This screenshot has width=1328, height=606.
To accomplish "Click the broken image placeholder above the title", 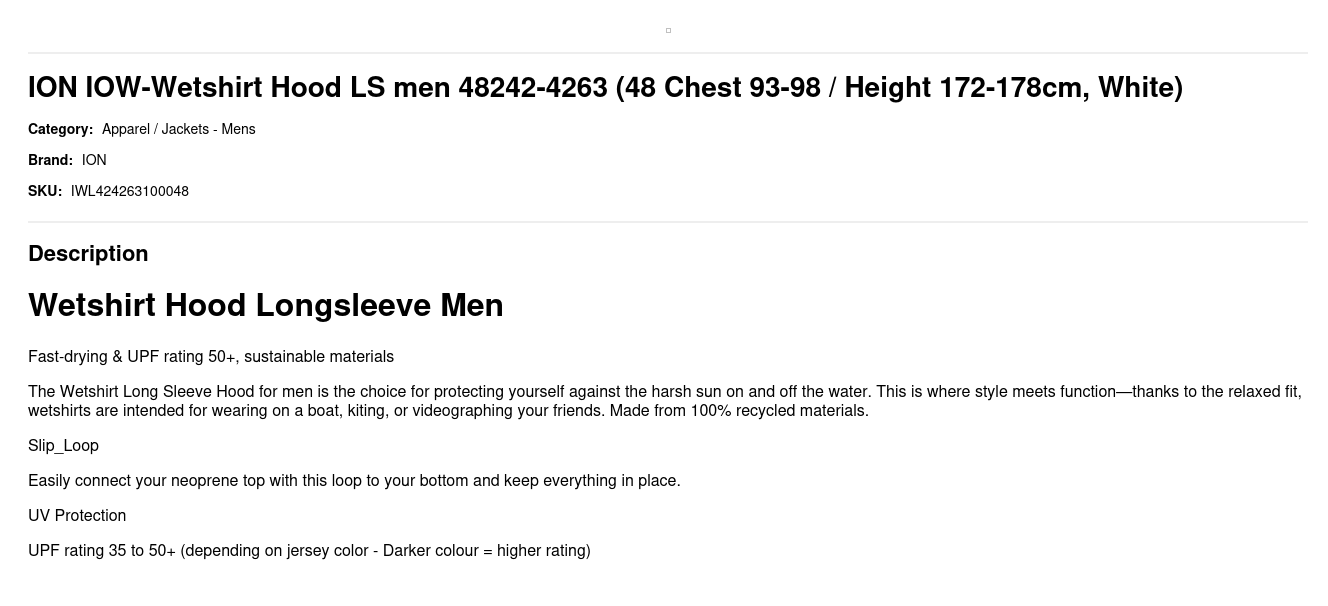I will pos(668,30).
